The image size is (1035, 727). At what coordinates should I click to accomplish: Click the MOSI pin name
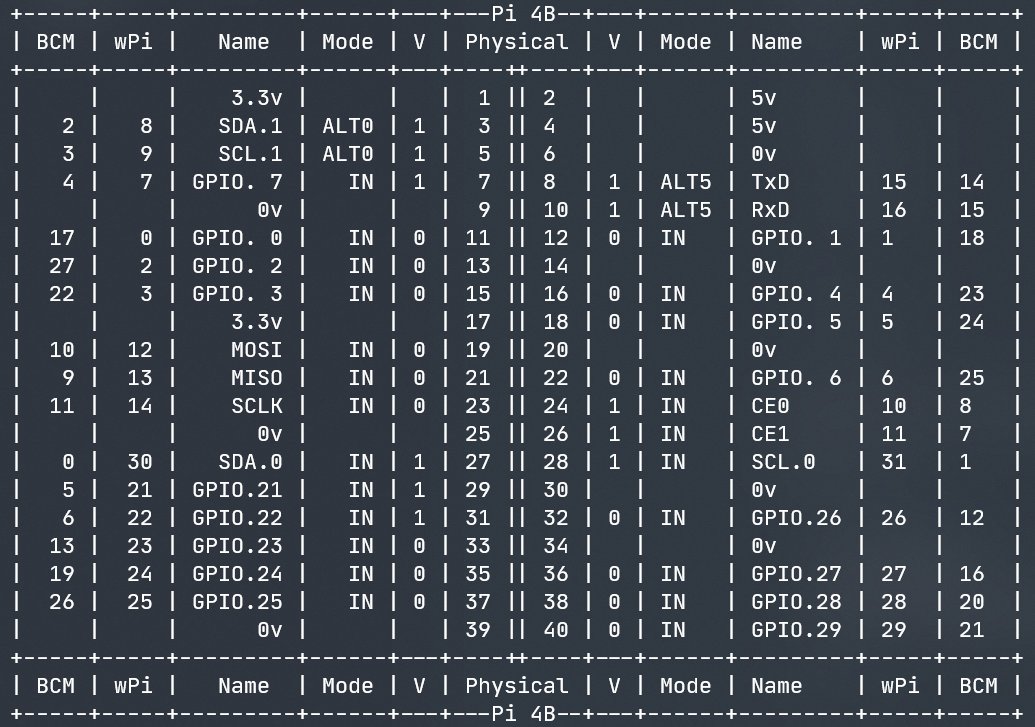(x=257, y=350)
